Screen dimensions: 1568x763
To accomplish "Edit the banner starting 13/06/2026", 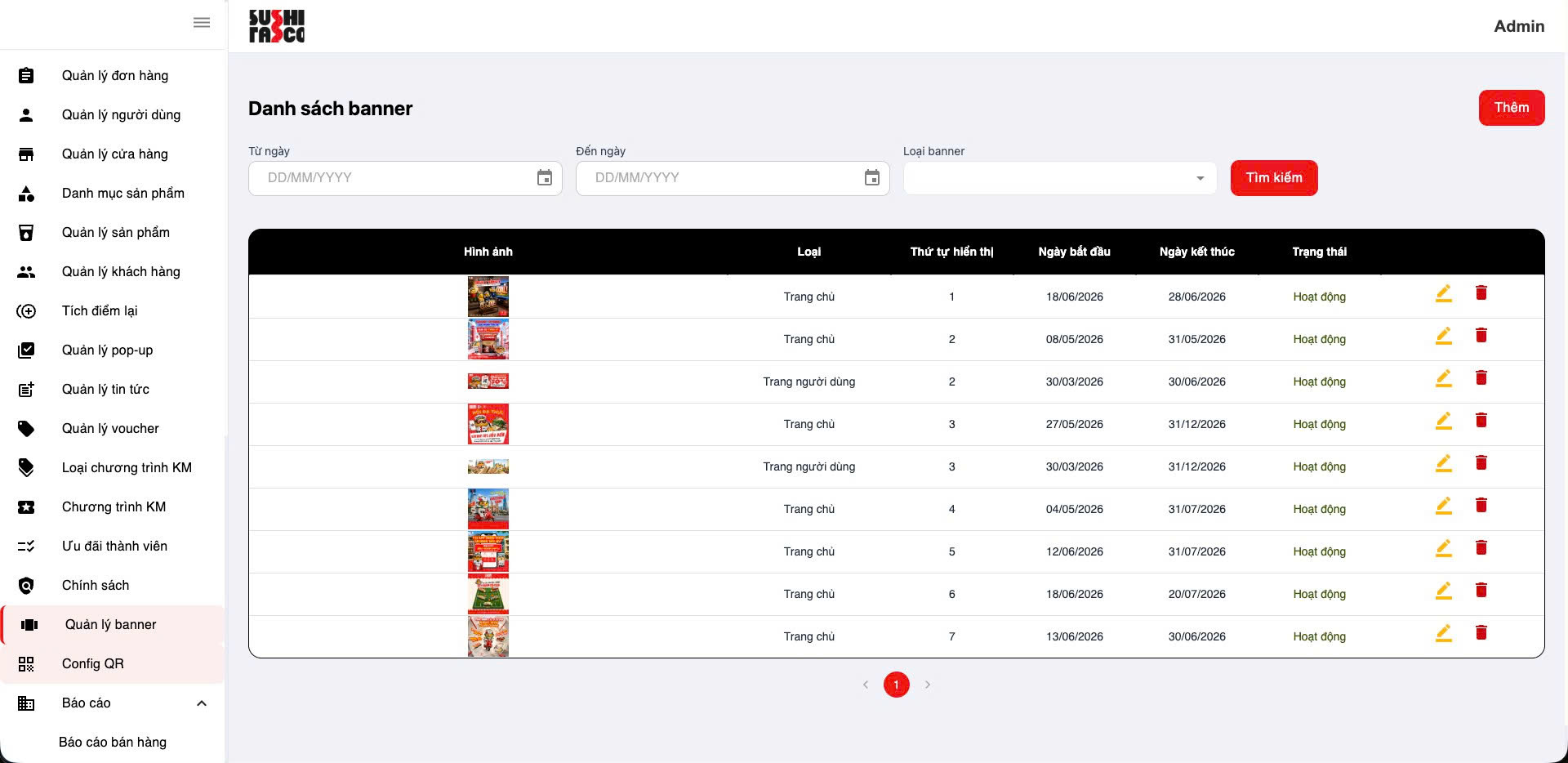I will 1444,633.
